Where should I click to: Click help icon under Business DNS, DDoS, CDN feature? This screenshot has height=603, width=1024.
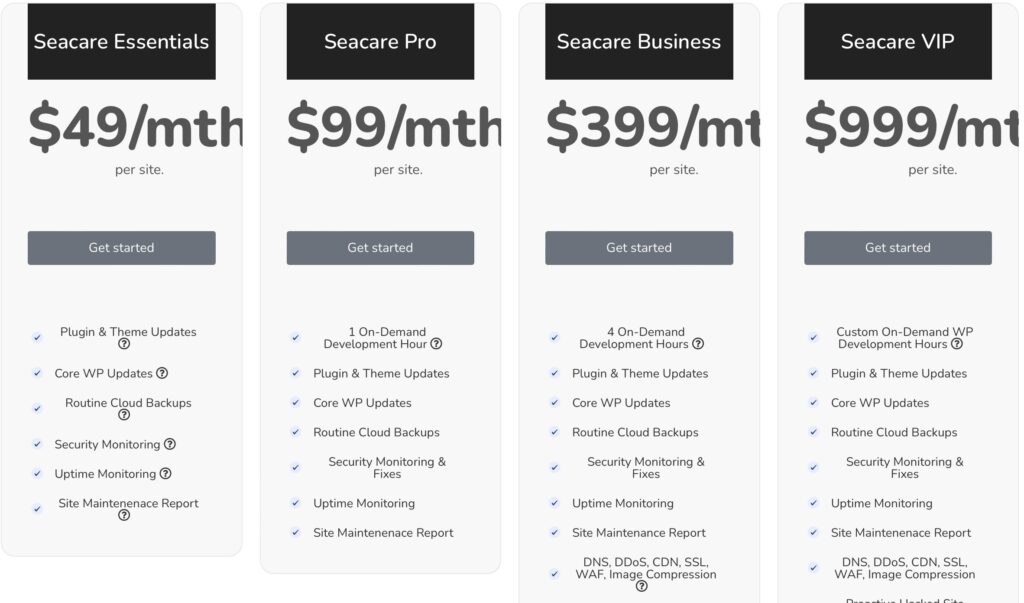[x=641, y=586]
